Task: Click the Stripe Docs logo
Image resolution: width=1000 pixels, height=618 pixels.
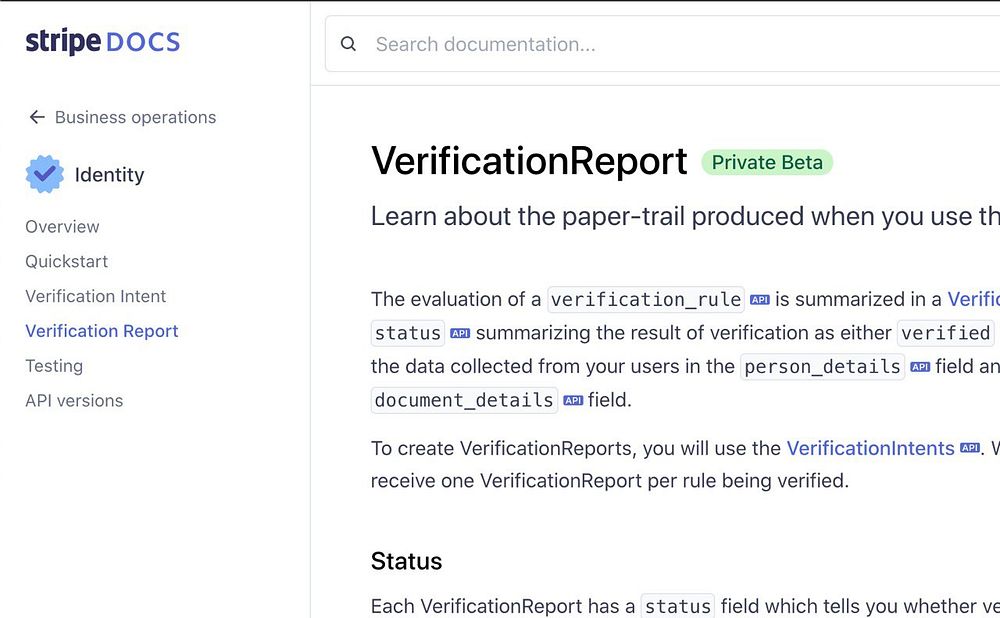Action: [x=103, y=42]
